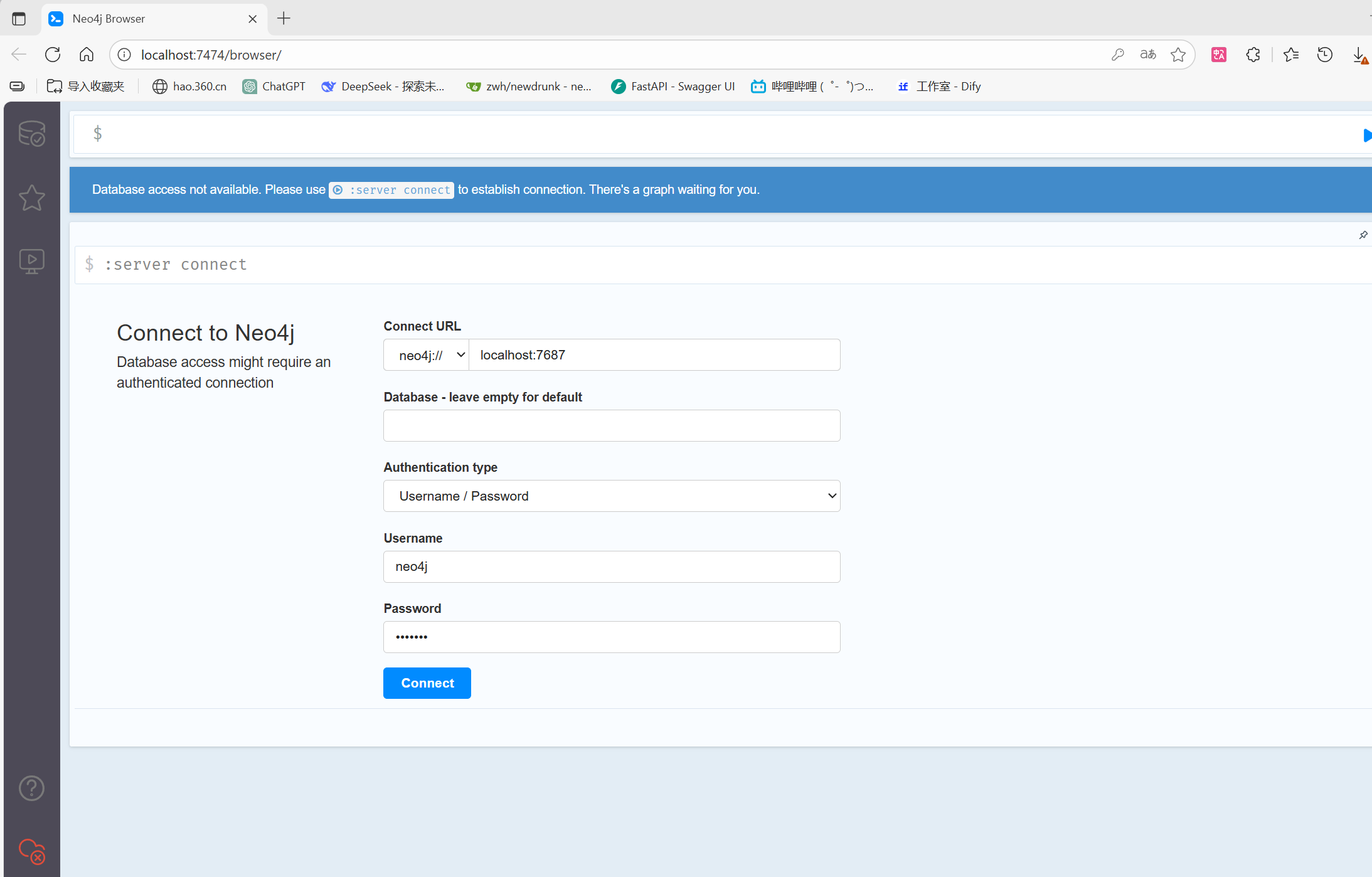Click the browser back arrow
1372x877 pixels.
(19, 55)
